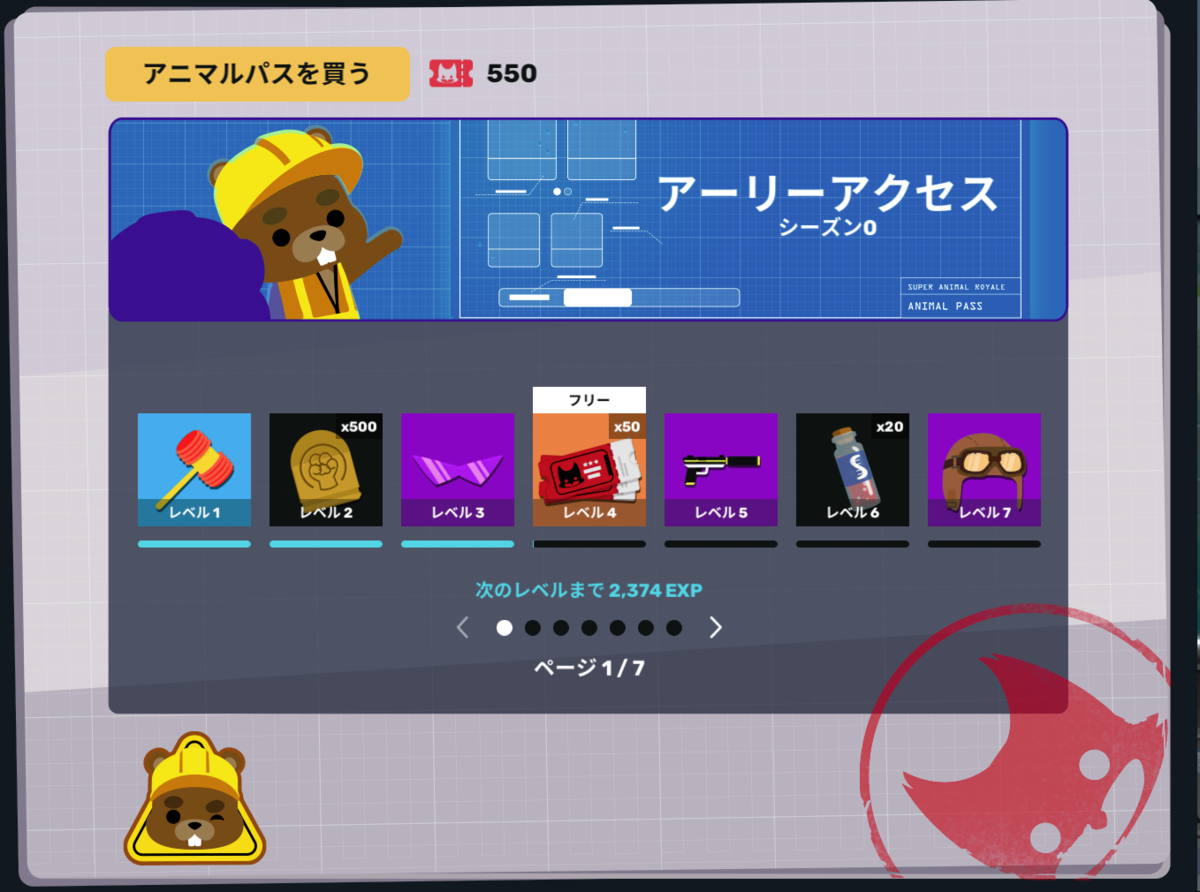Click the level 3 progress bar
Image resolution: width=1200 pixels, height=892 pixels.
pos(458,544)
